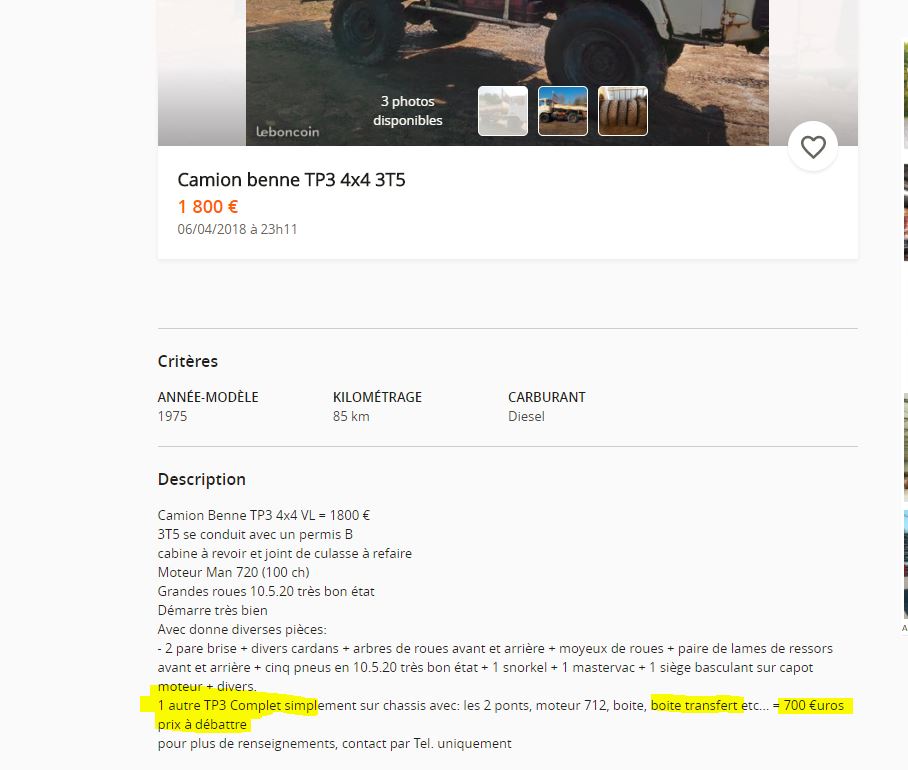Click the posting date 06/04/2018 à 23h11
The height and width of the screenshot is (770, 908).
tap(237, 229)
